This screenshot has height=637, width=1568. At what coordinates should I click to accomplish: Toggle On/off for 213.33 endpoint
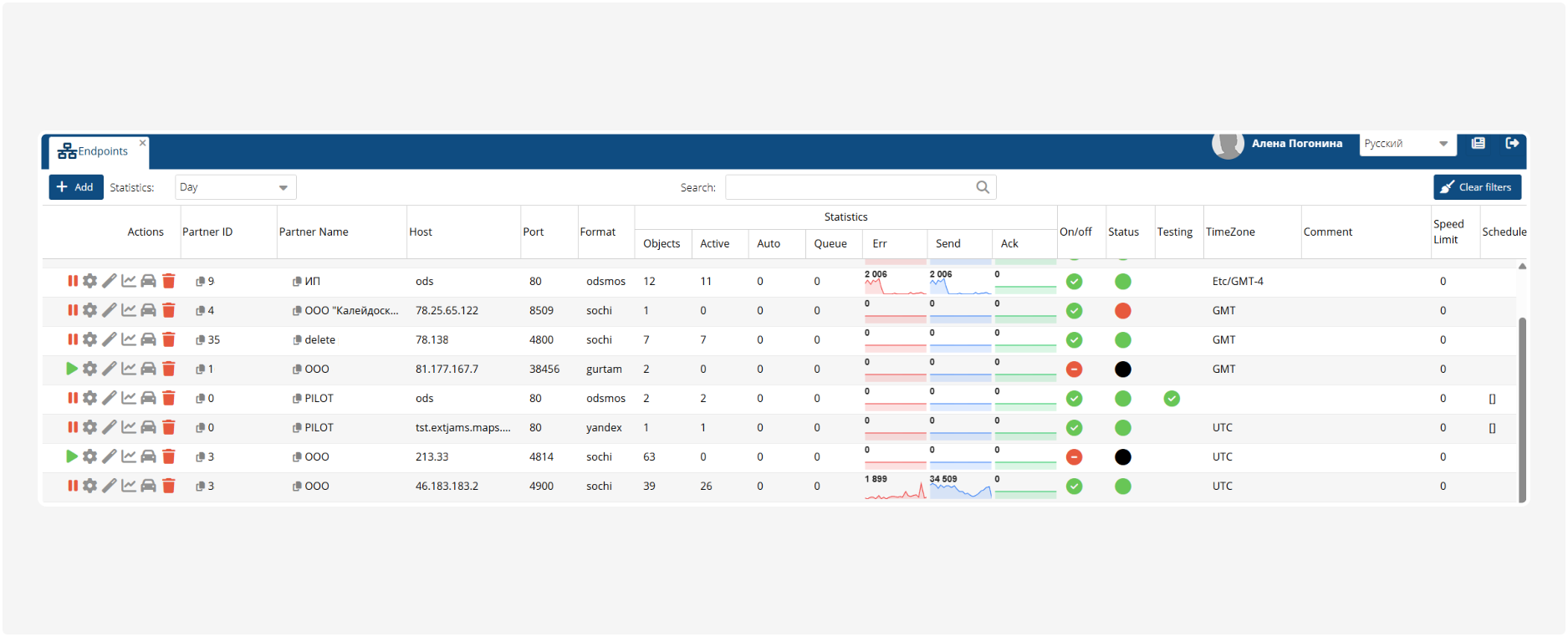pyautogui.click(x=1075, y=457)
